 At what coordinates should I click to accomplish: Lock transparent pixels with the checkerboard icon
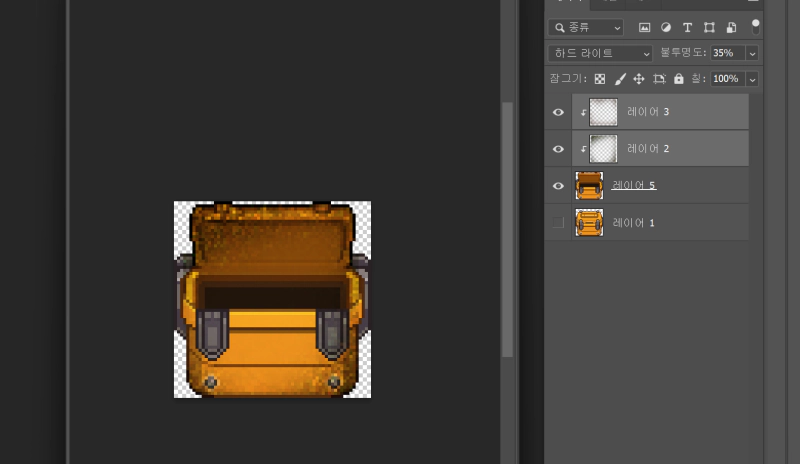[600, 79]
